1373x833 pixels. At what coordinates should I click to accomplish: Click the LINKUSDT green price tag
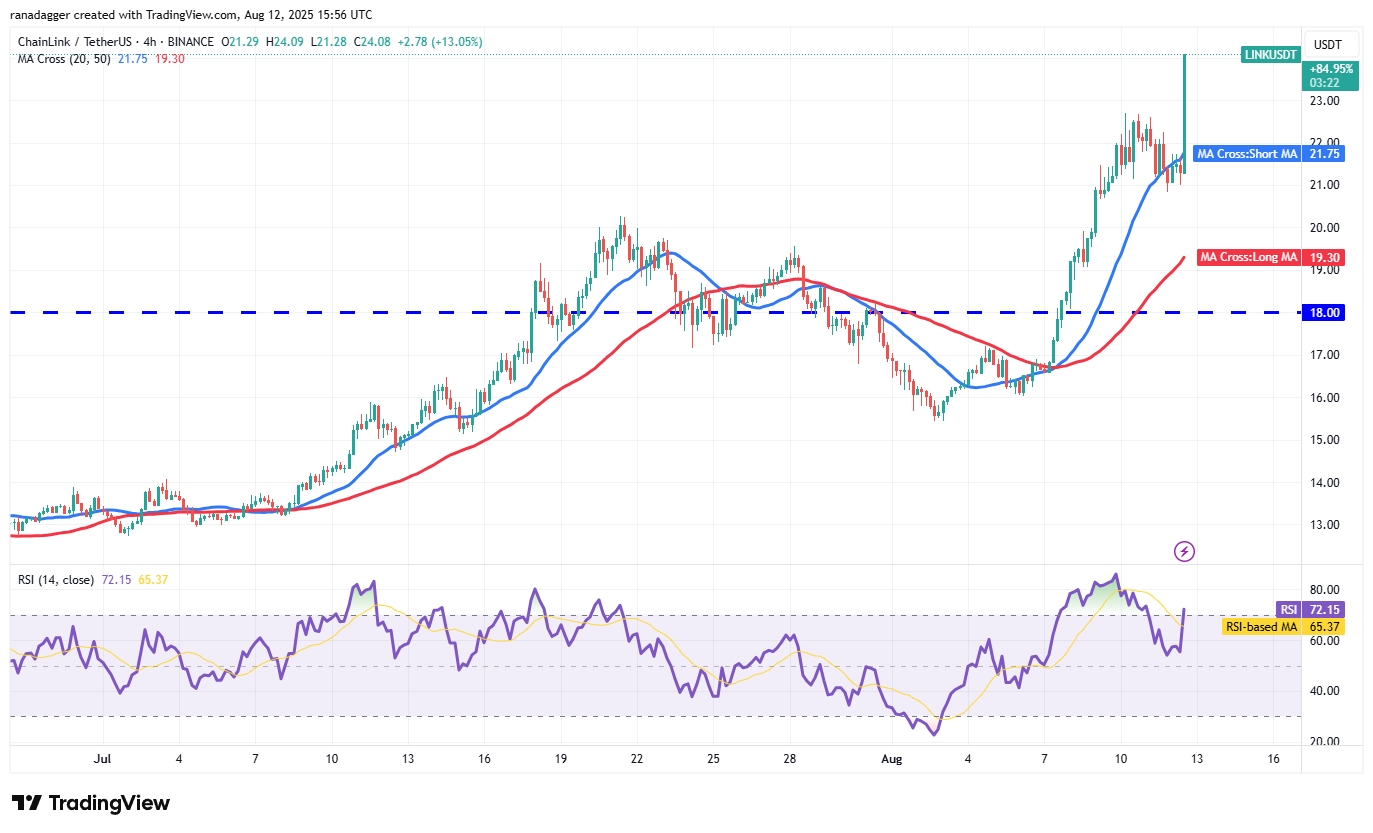[1269, 54]
